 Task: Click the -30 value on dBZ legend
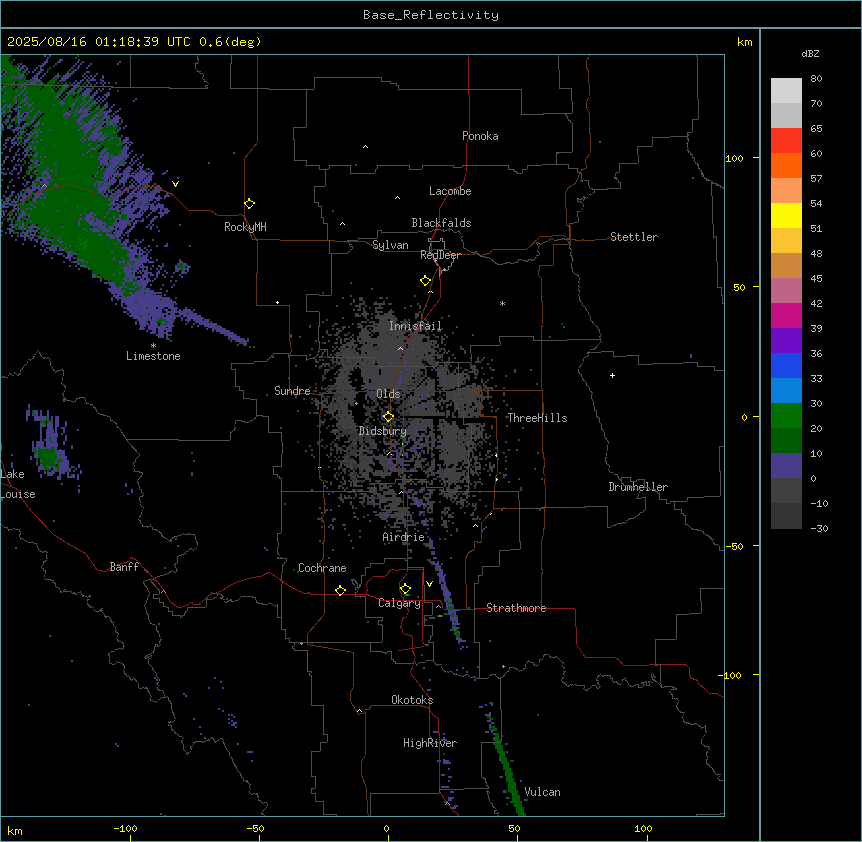pyautogui.click(x=819, y=528)
